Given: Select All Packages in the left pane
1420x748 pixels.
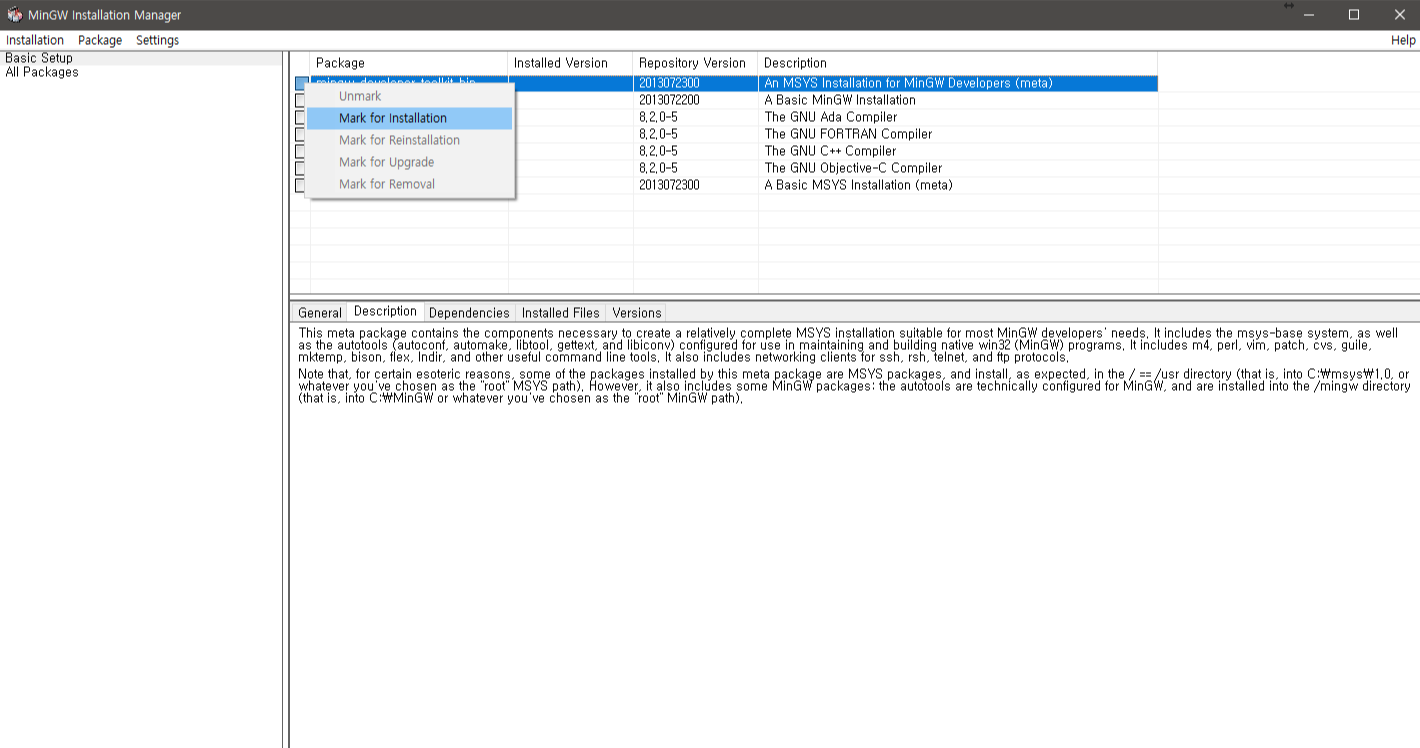Looking at the screenshot, I should pyautogui.click(x=42, y=72).
